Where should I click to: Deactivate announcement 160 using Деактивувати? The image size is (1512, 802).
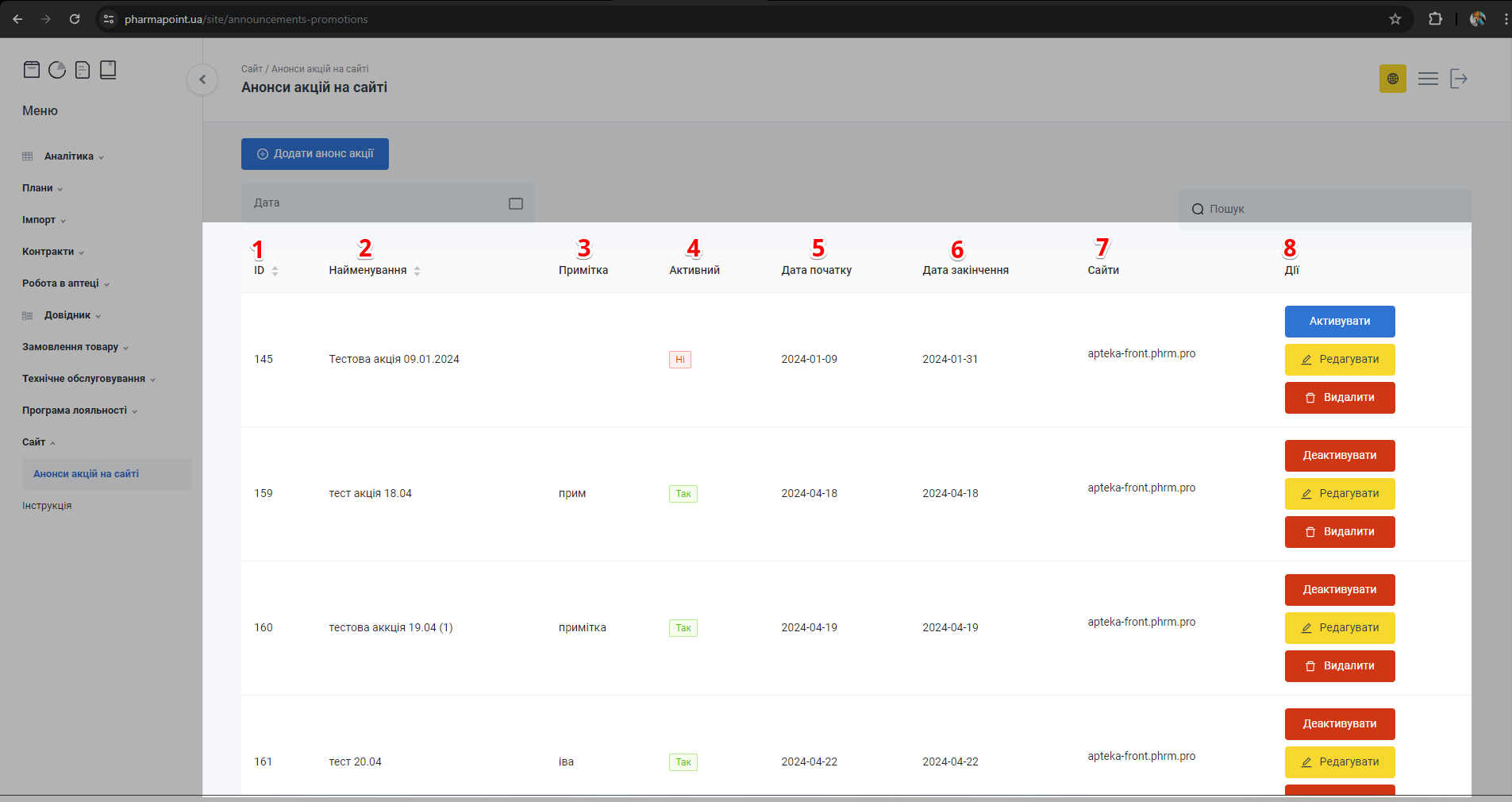(1339, 590)
